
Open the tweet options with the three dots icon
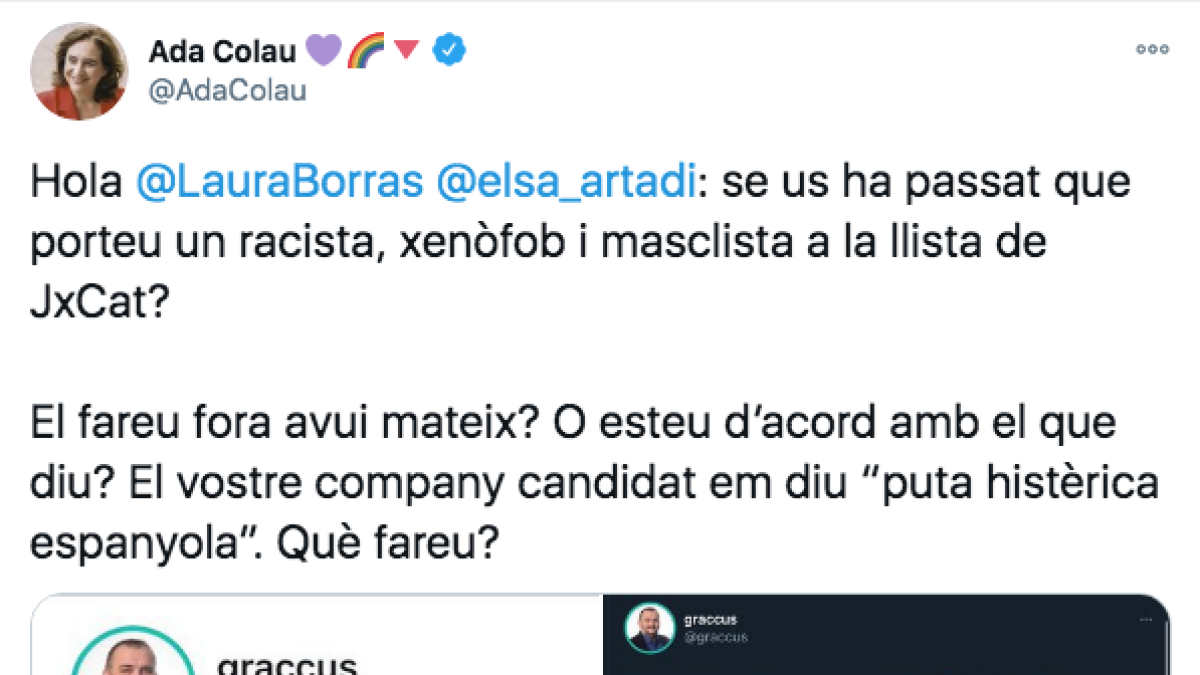tap(1152, 49)
